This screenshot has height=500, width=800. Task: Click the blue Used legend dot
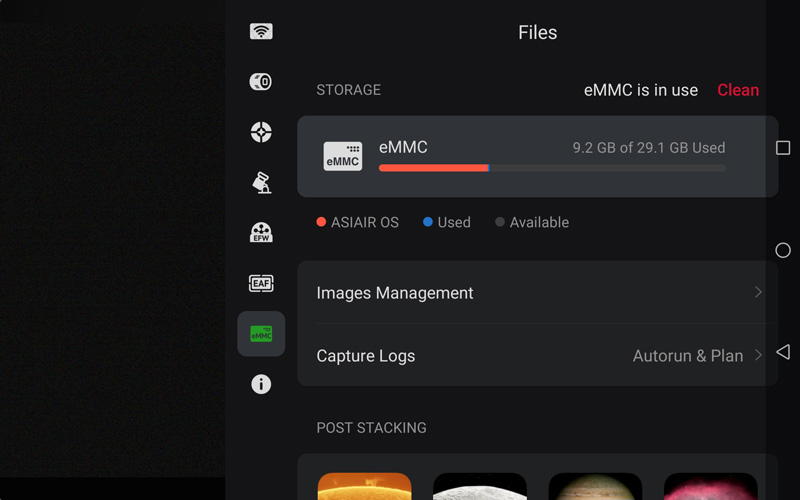coord(428,222)
